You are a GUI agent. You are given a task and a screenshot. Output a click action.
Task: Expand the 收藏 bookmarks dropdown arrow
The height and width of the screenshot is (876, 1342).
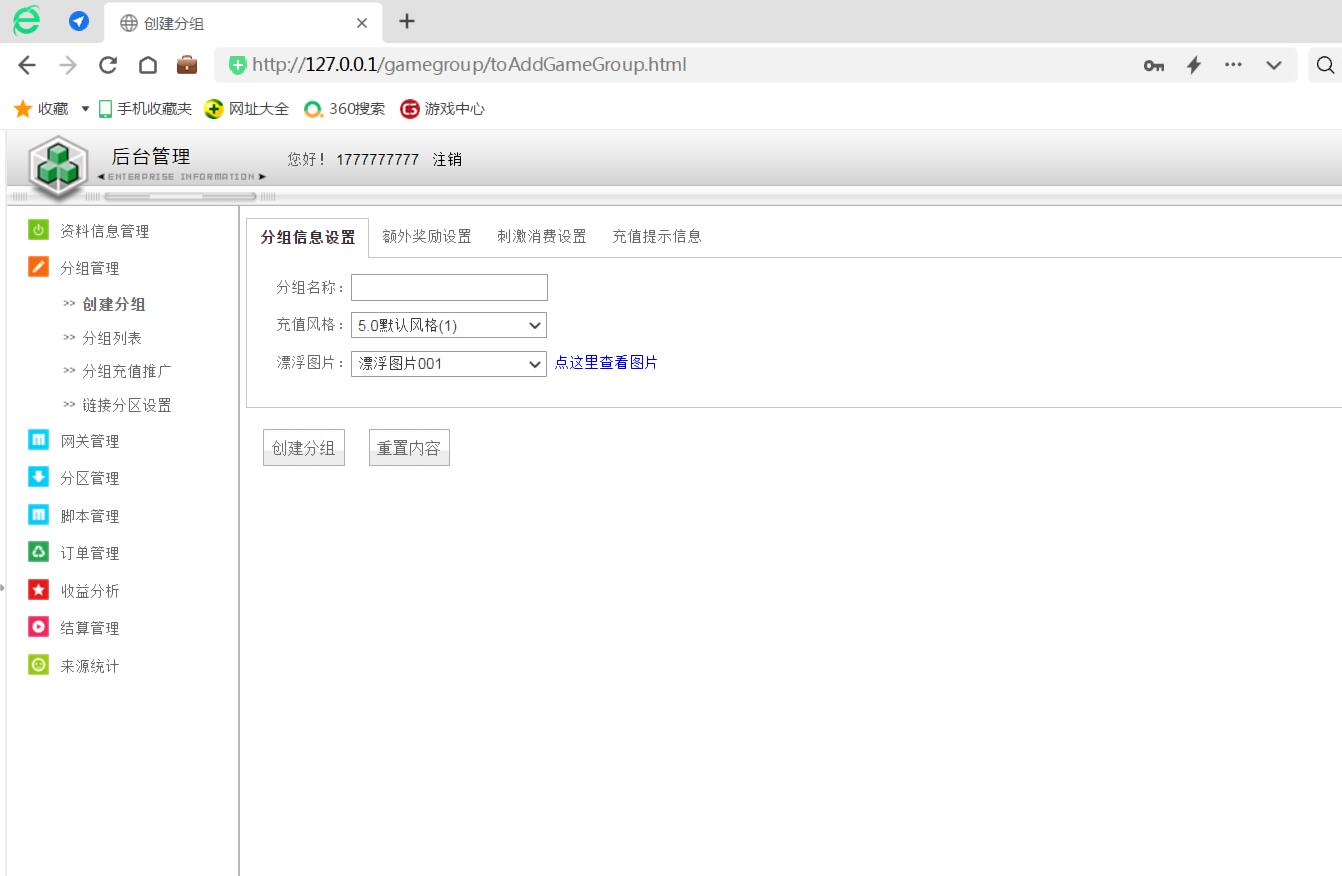pyautogui.click(x=85, y=108)
